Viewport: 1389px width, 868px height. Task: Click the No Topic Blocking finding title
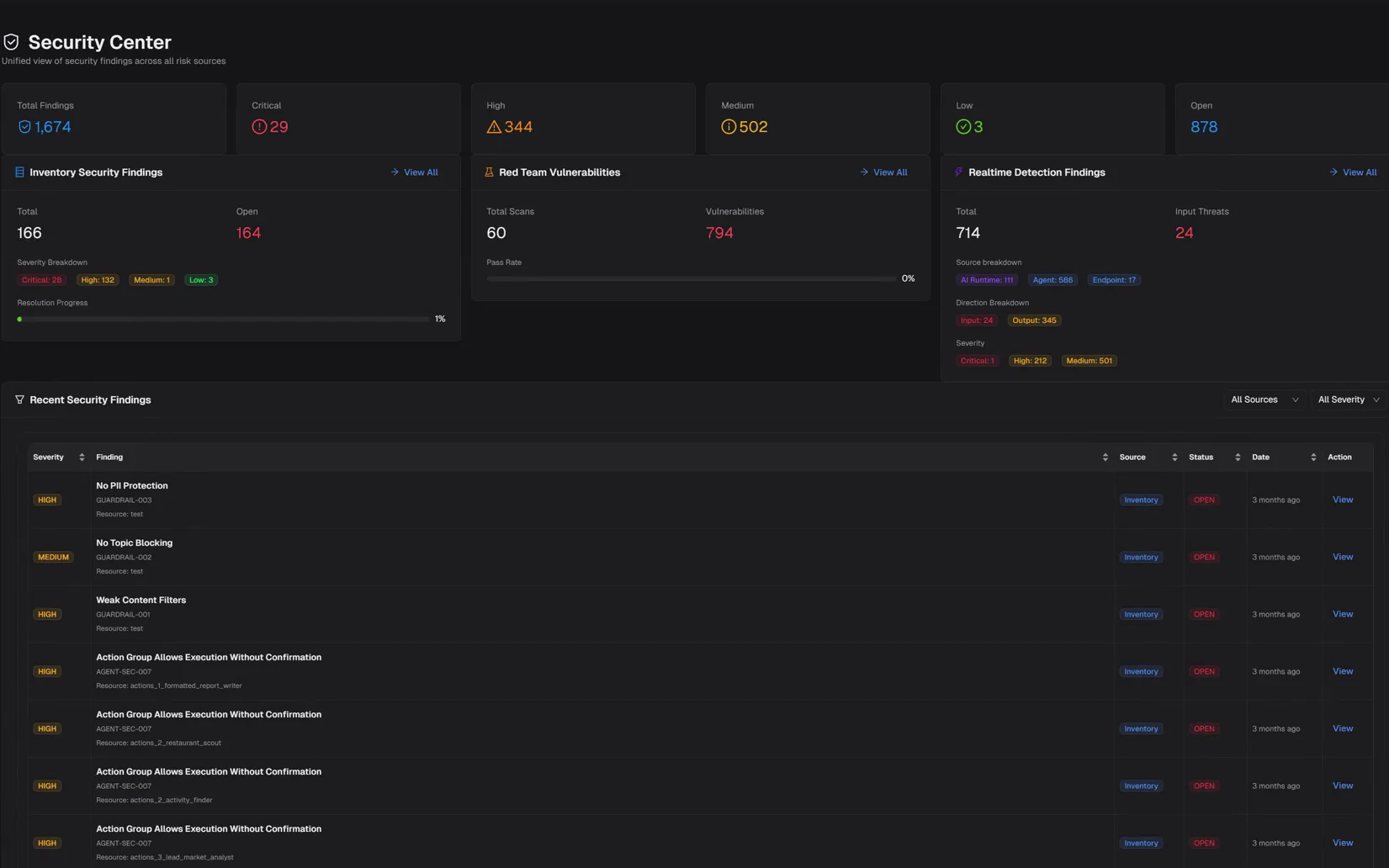tap(134, 543)
